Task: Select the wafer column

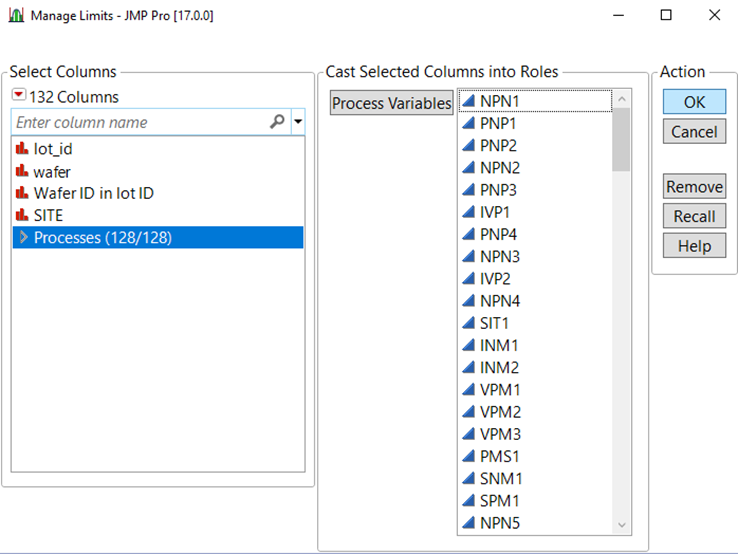Action: [x=52, y=171]
